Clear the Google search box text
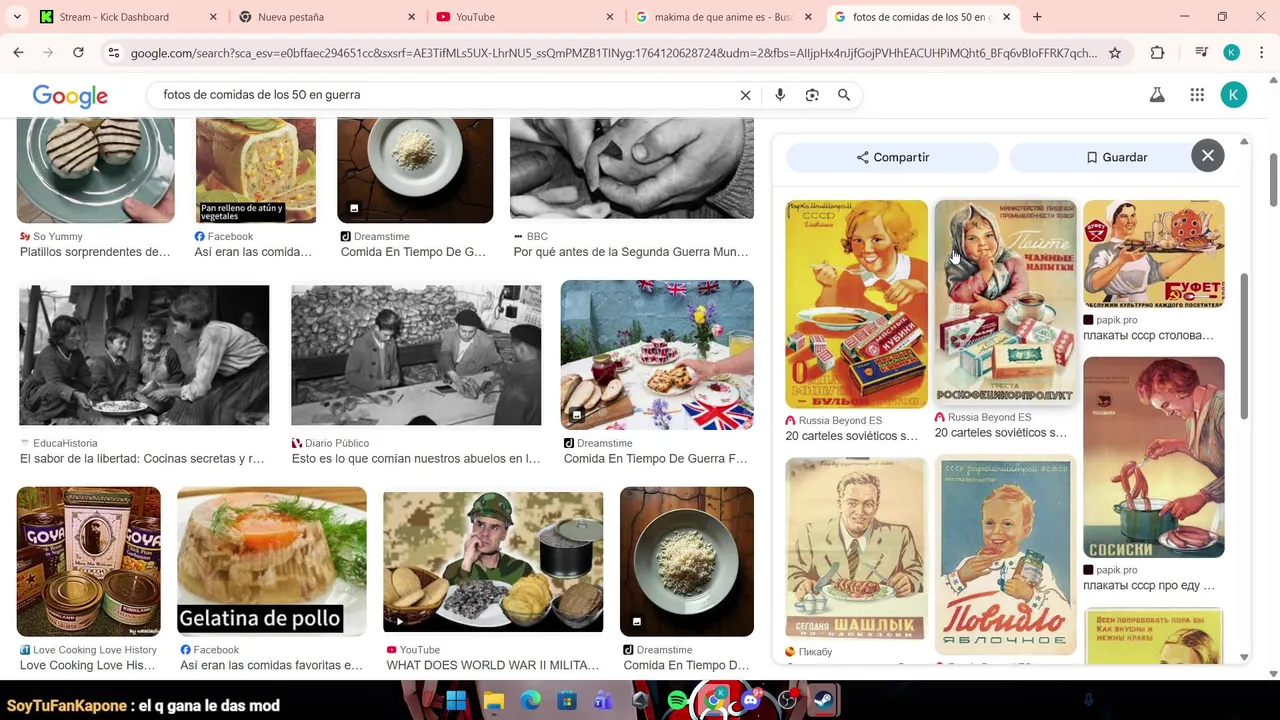This screenshot has height=720, width=1280. coord(745,95)
